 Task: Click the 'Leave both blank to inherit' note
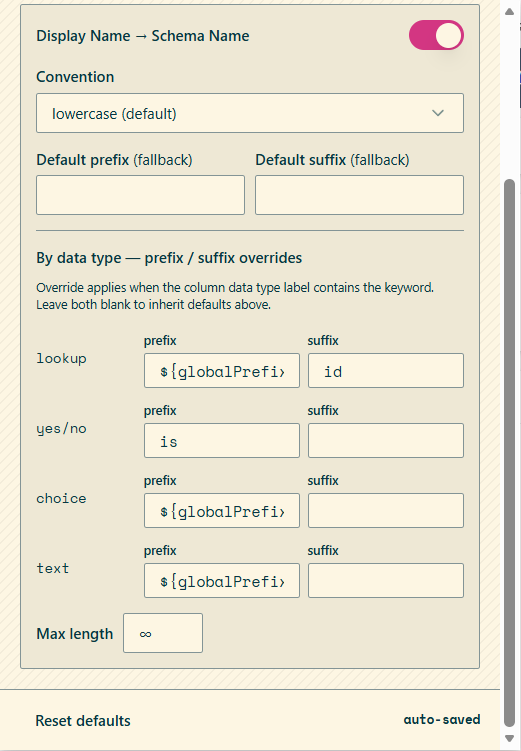(x=154, y=305)
